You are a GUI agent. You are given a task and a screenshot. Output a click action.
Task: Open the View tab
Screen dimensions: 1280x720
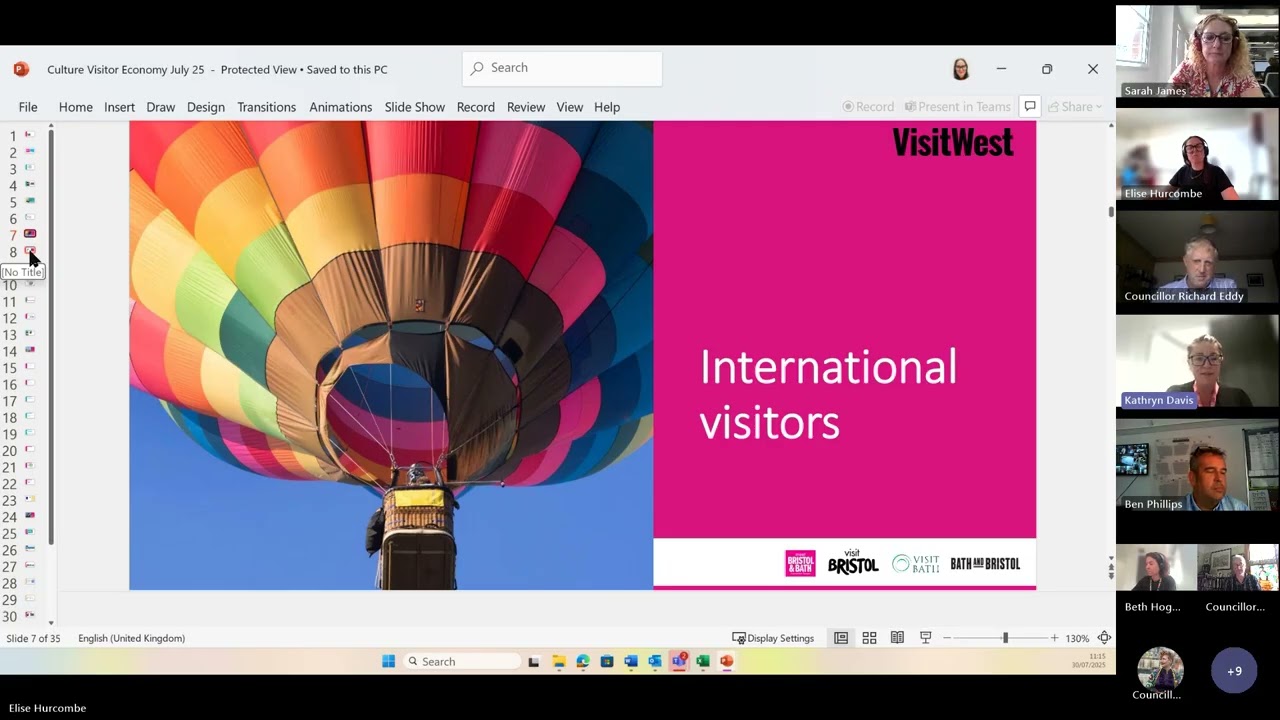[569, 107]
